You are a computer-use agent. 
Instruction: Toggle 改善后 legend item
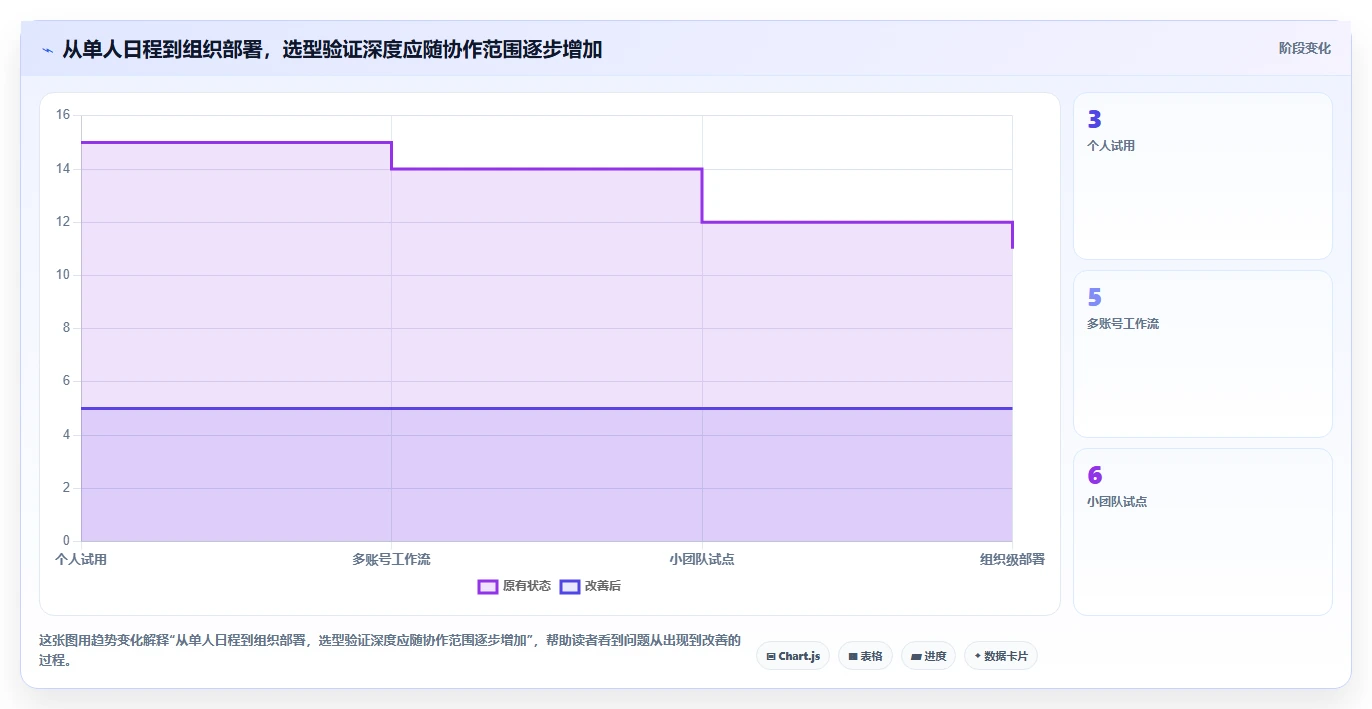[x=590, y=586]
